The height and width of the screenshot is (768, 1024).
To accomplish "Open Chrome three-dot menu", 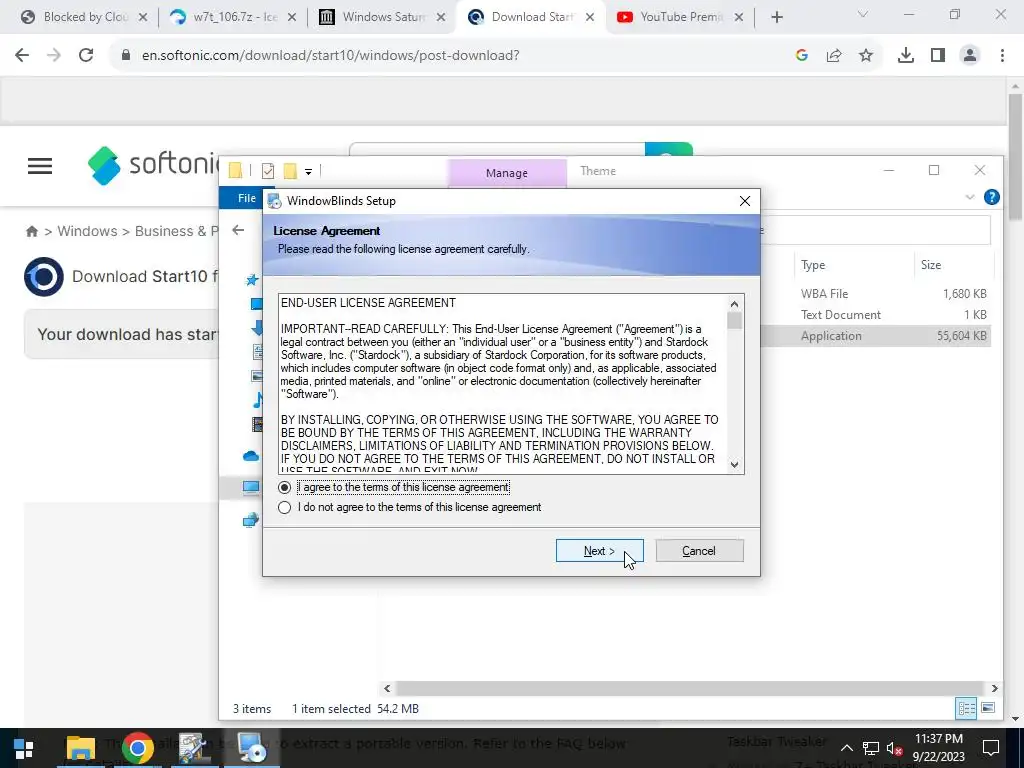I will click(x=1002, y=56).
